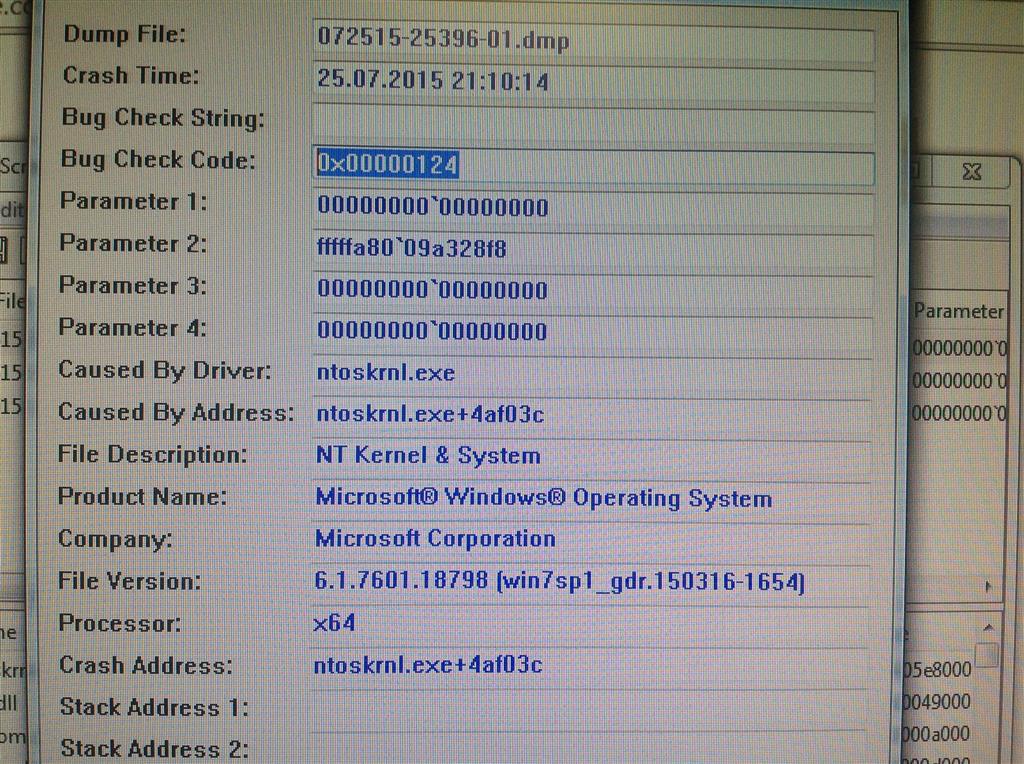Image resolution: width=1024 pixels, height=764 pixels.
Task: Click the Crash Time label
Action: tap(131, 76)
